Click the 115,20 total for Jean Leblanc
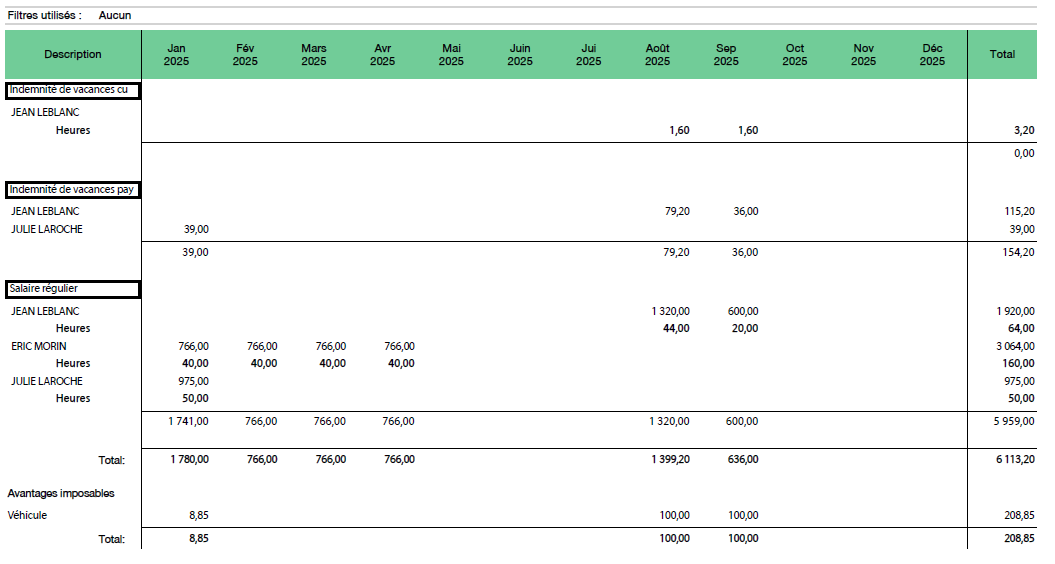This screenshot has height=564, width=1055. [x=1019, y=211]
